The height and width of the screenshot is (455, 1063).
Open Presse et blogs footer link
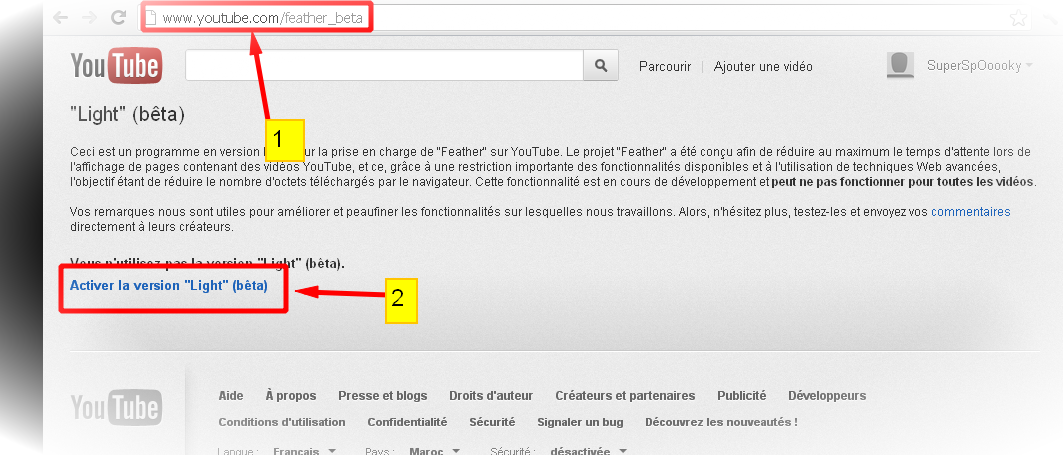coord(383,395)
